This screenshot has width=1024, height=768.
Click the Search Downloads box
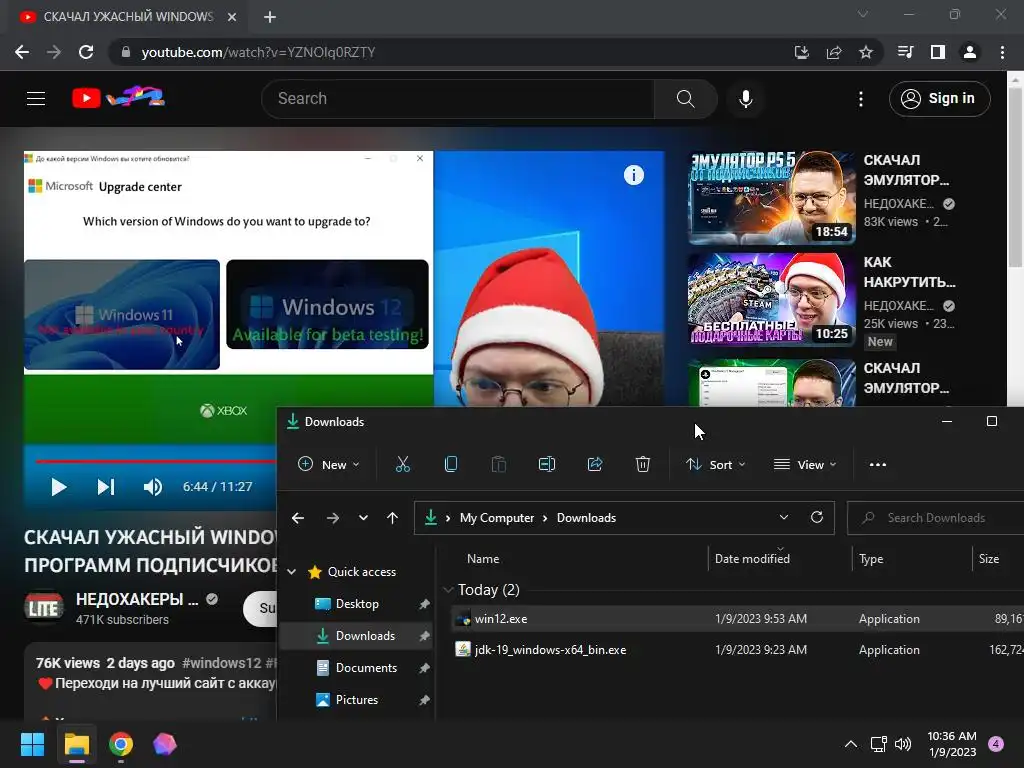(936, 518)
